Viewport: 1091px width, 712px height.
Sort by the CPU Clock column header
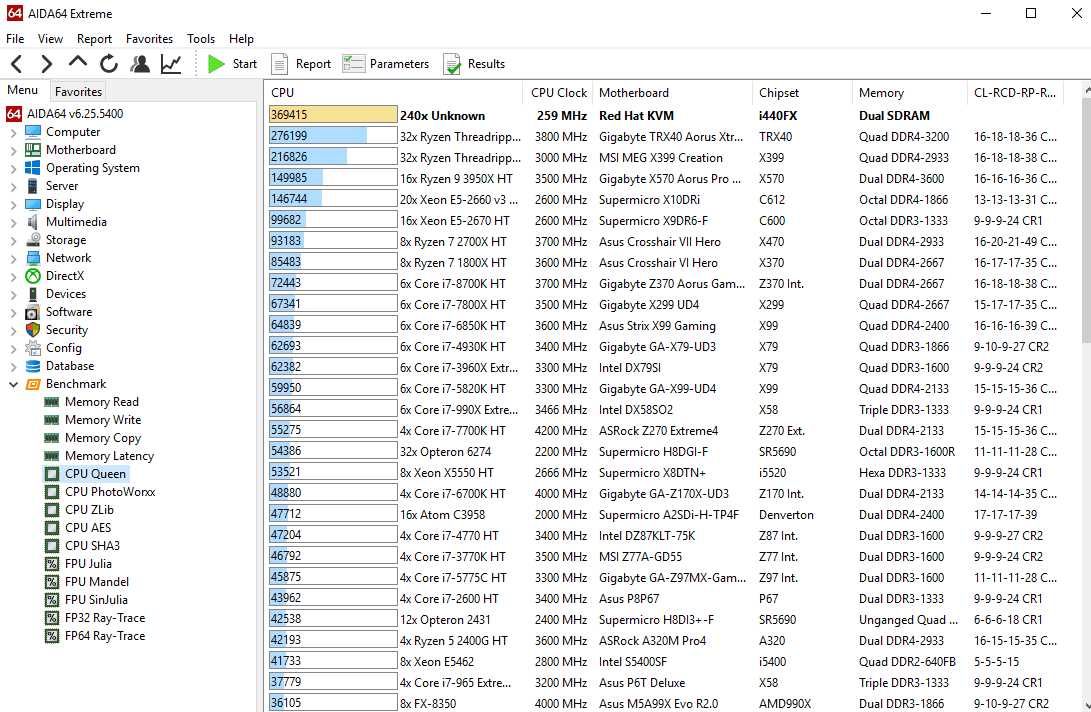click(x=559, y=93)
